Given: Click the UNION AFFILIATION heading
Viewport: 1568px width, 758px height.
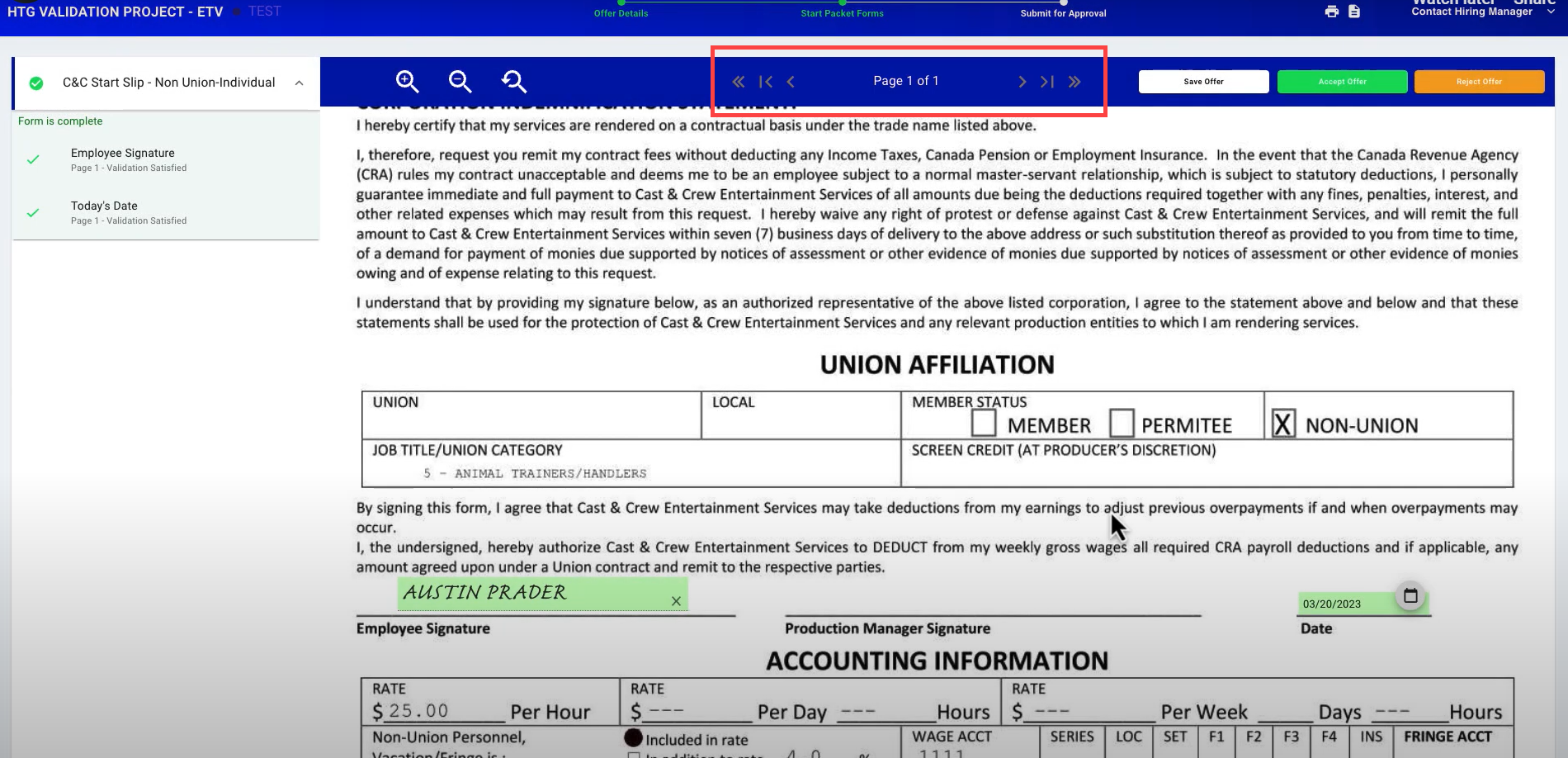Looking at the screenshot, I should coord(937,364).
